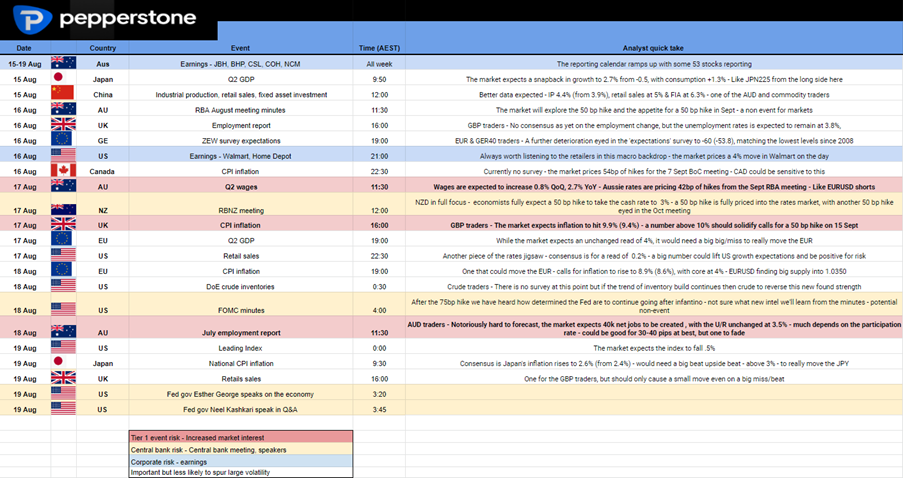Select the analyst take about 53 stocks reporting
The height and width of the screenshot is (478, 903).
pyautogui.click(x=654, y=64)
